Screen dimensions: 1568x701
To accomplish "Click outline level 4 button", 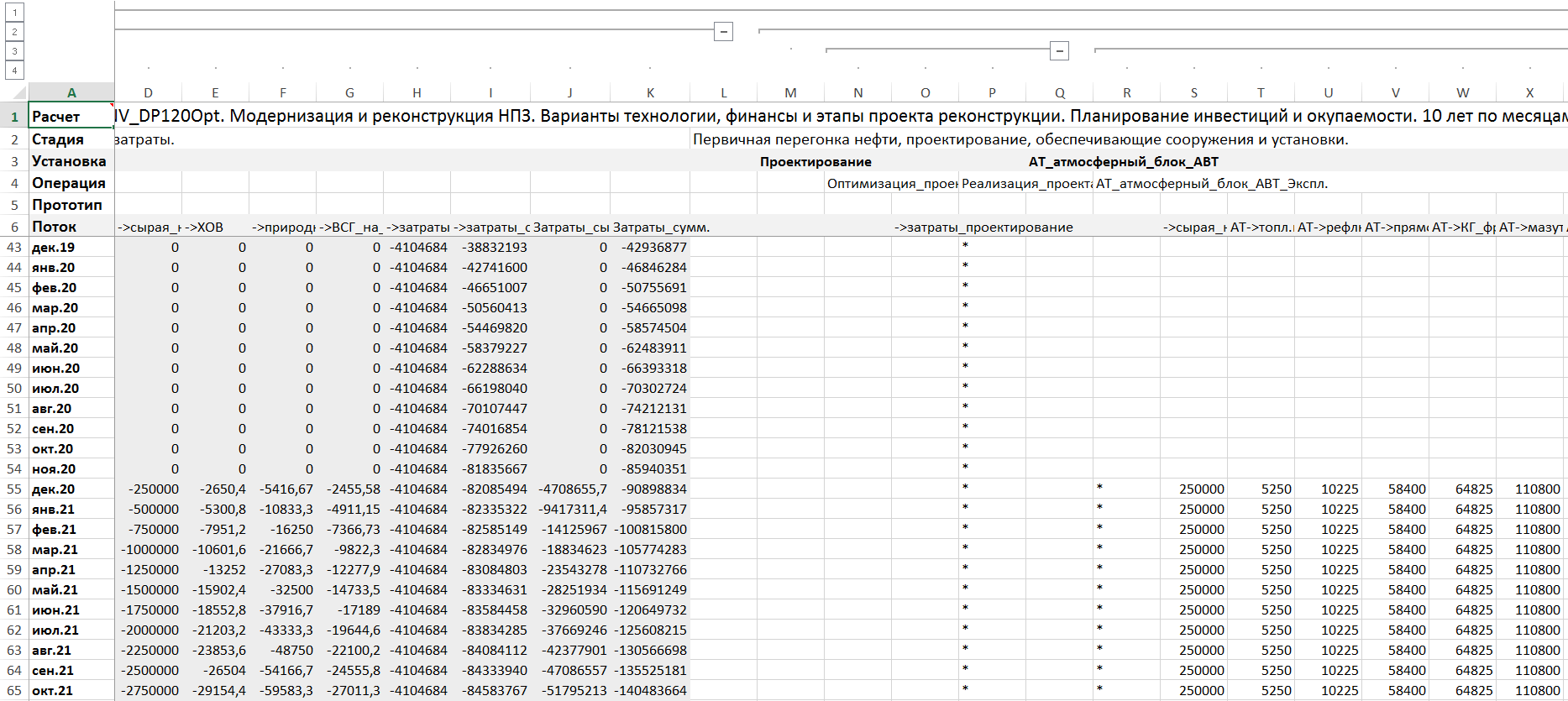I will (x=14, y=71).
